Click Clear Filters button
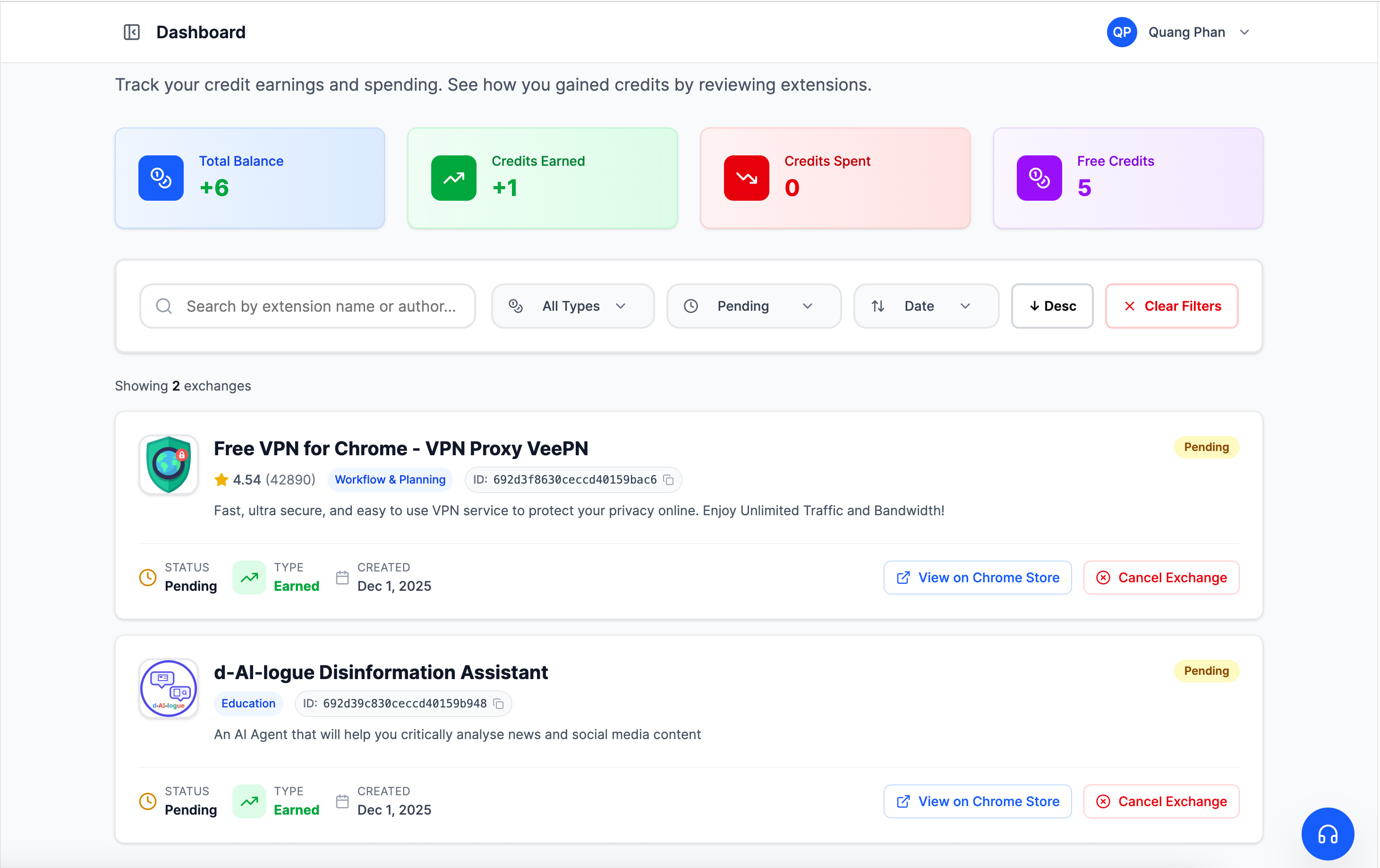 point(1171,306)
